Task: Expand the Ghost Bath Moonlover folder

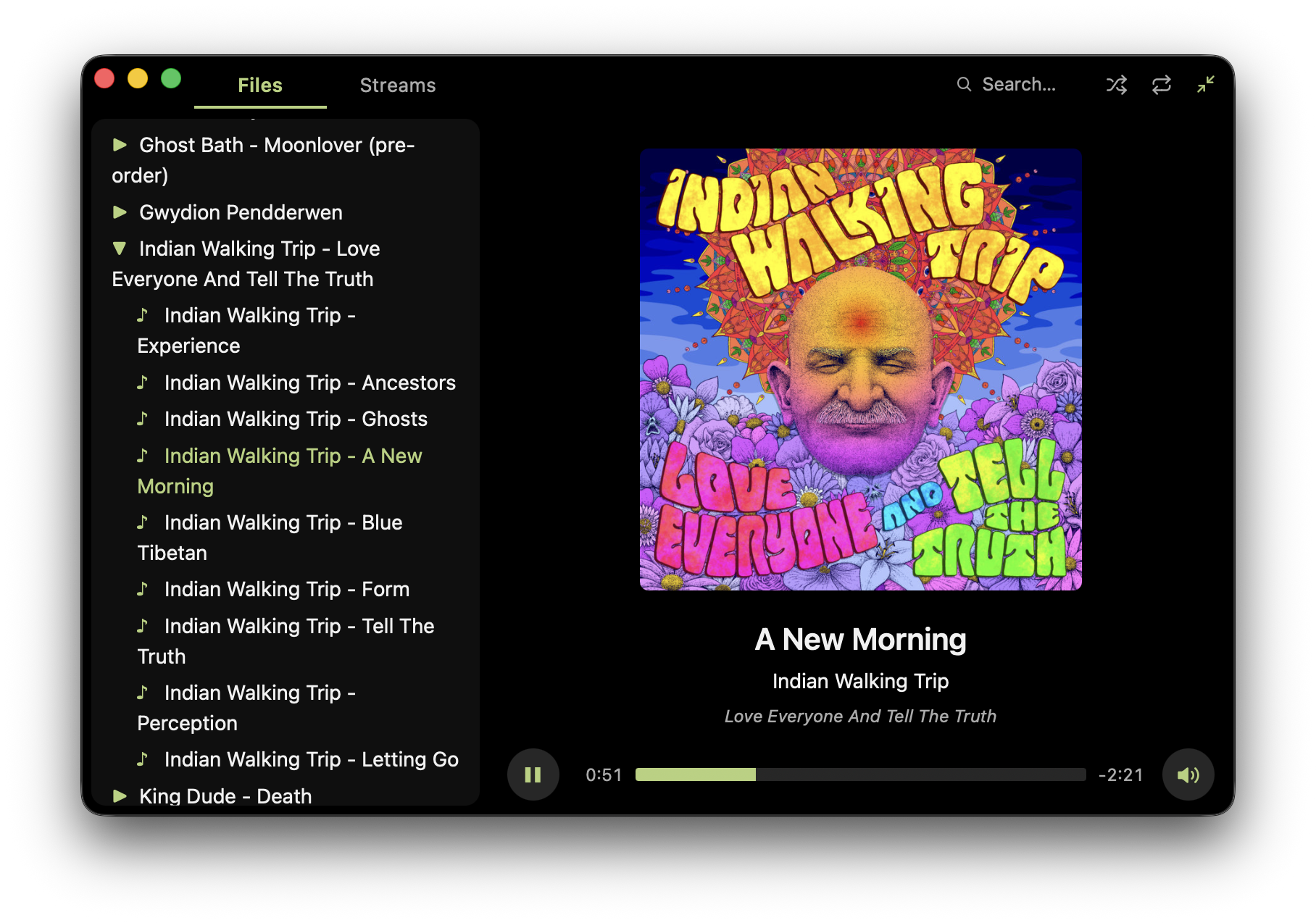Action: coord(120,145)
